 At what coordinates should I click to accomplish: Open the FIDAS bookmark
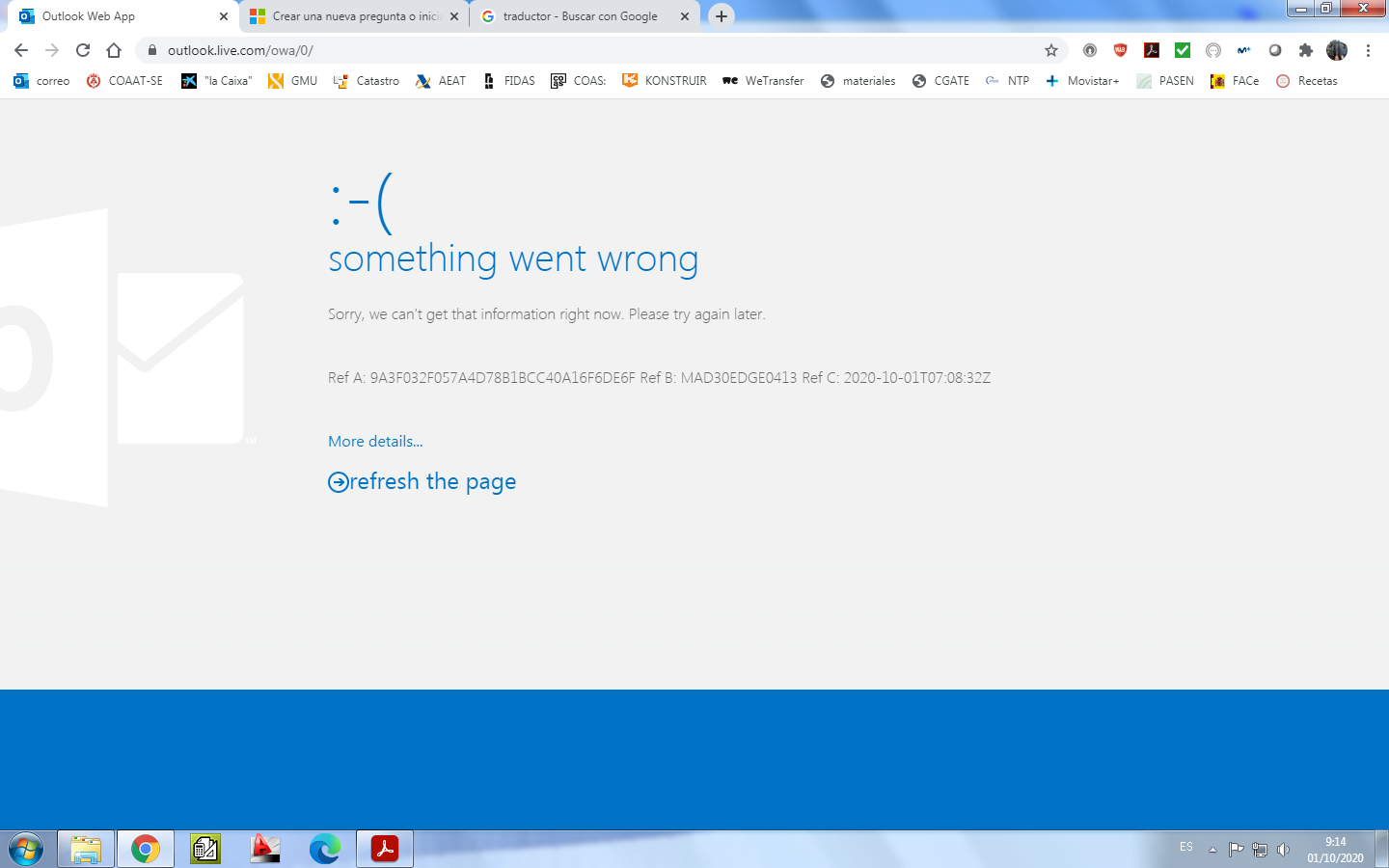[x=508, y=81]
